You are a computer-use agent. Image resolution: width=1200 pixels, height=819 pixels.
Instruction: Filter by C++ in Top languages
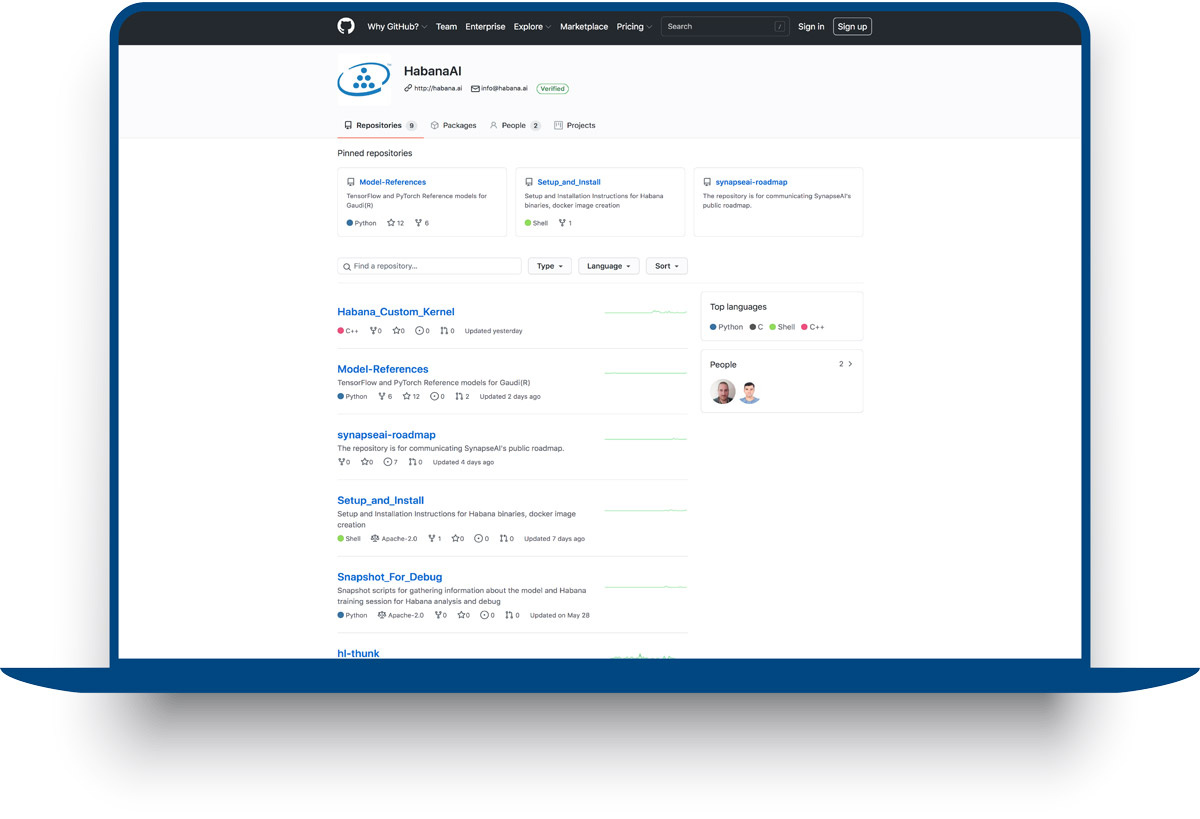click(813, 327)
